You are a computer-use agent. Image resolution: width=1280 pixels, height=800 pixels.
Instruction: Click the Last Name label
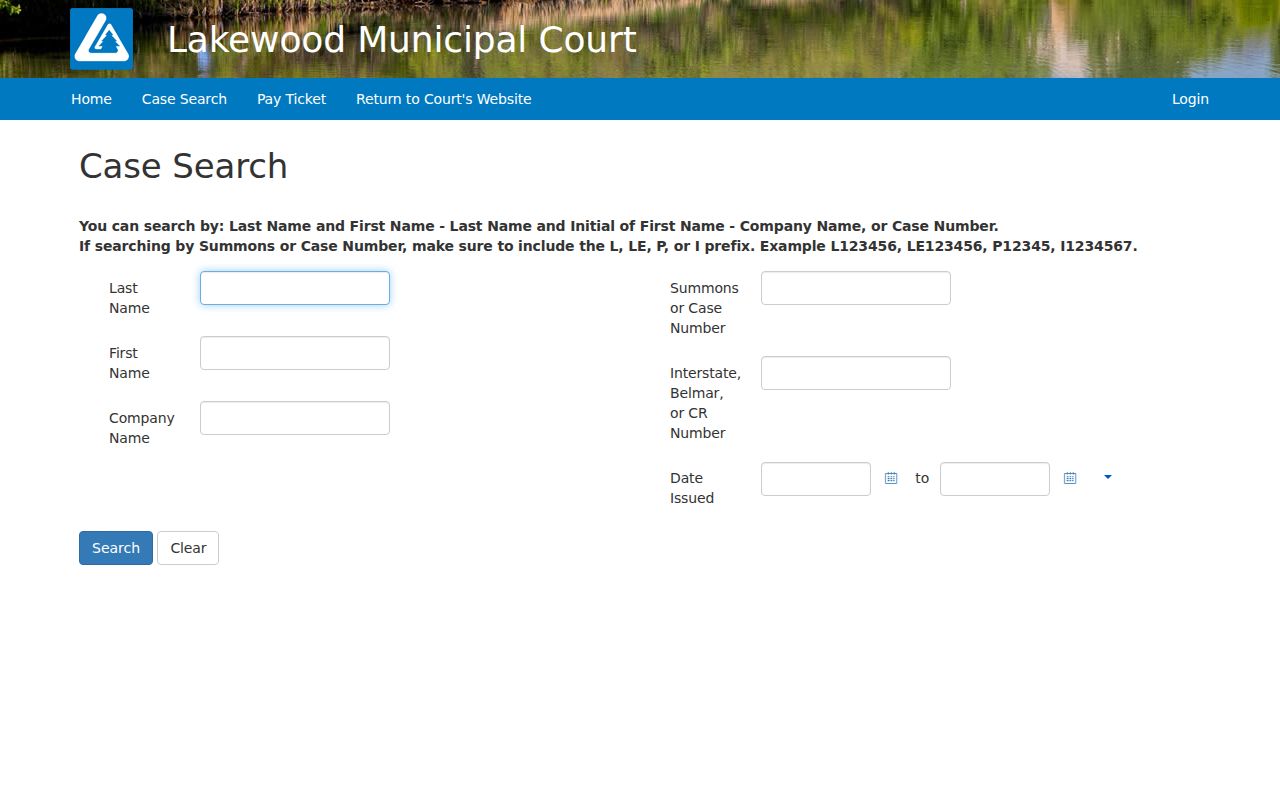pos(129,298)
